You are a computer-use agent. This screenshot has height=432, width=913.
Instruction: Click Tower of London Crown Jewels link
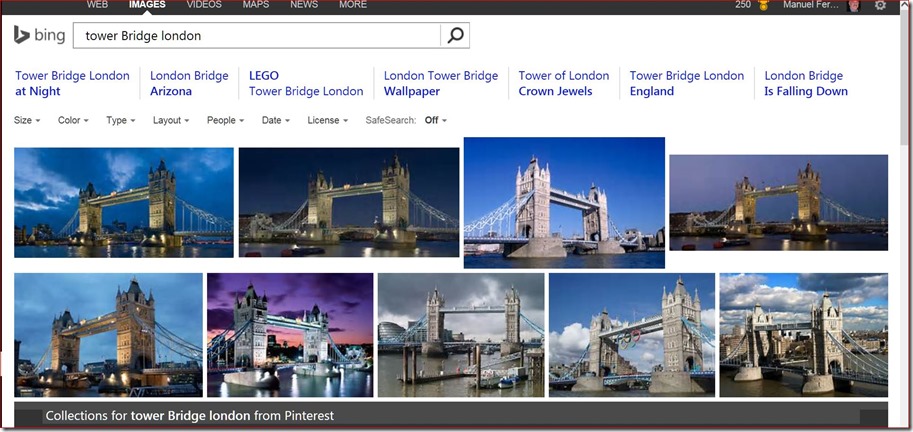pyautogui.click(x=563, y=83)
